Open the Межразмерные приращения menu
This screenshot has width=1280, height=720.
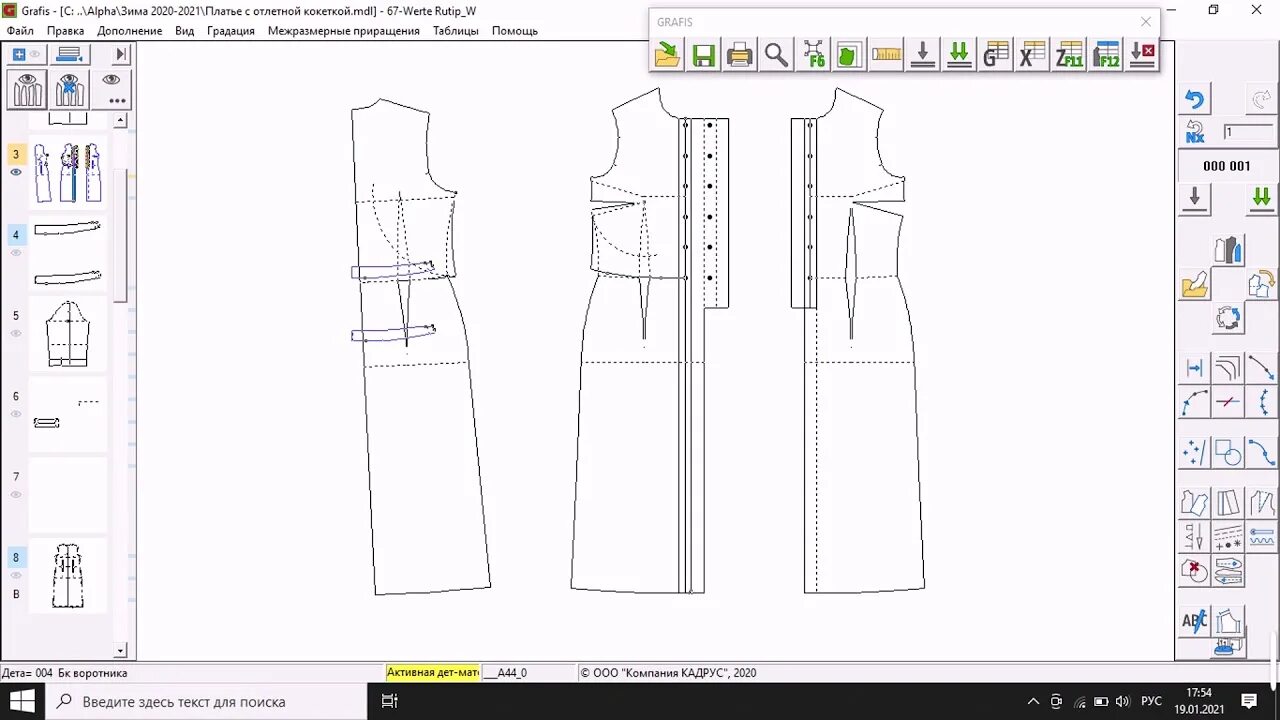coord(344,31)
